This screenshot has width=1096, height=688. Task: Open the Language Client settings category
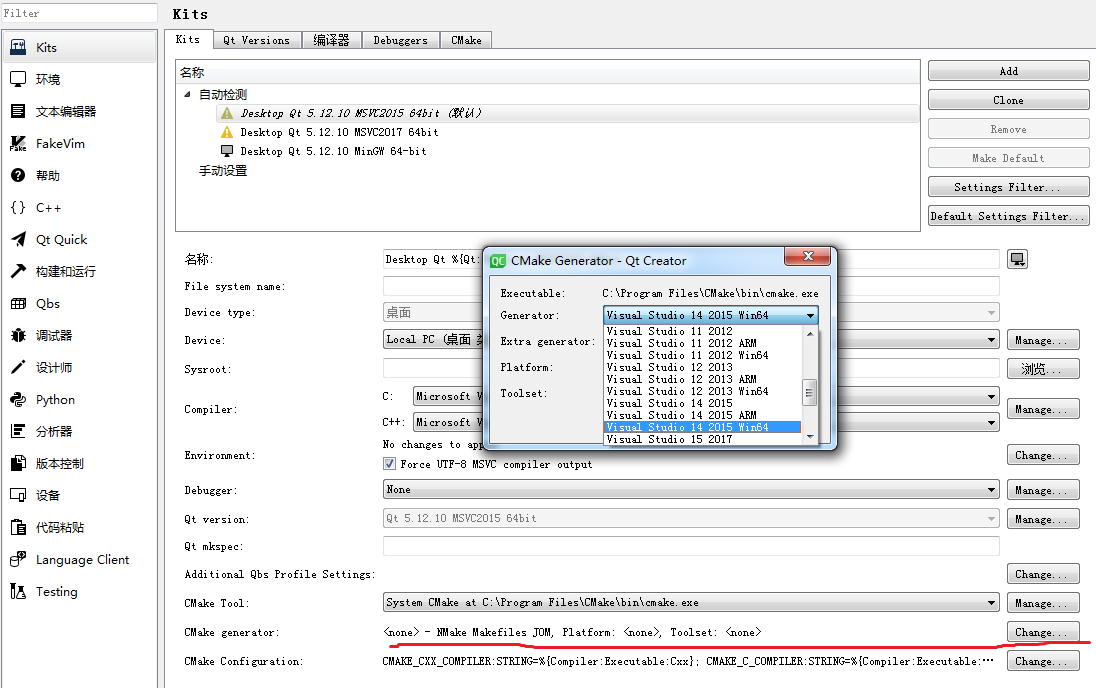[x=79, y=560]
